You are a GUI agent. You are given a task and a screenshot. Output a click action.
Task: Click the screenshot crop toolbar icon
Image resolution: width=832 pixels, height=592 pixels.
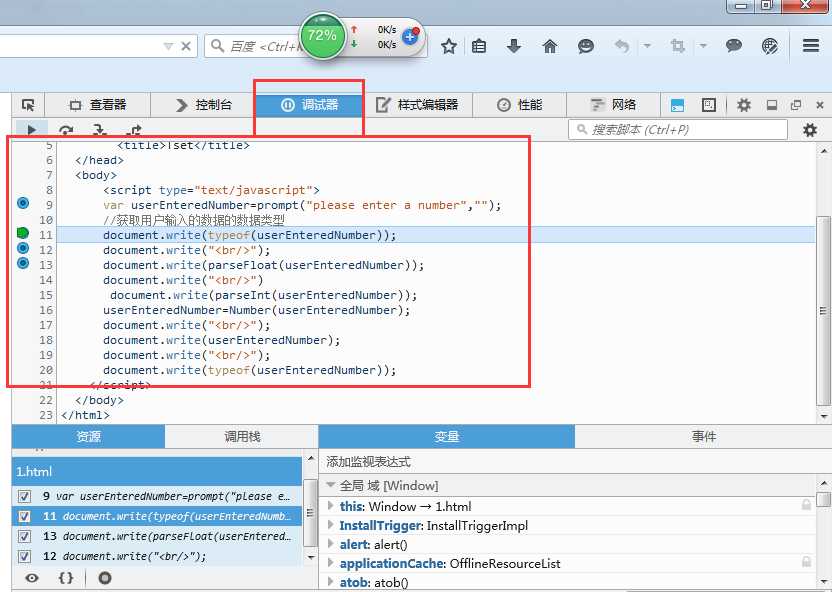pos(678,46)
